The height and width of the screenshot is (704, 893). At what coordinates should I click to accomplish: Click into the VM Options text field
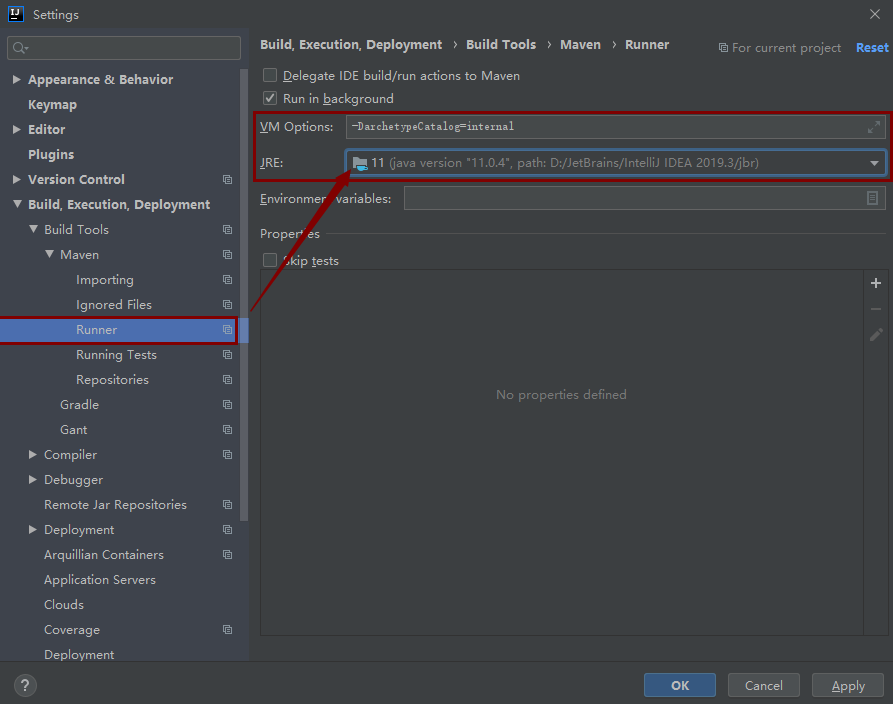[615, 127]
